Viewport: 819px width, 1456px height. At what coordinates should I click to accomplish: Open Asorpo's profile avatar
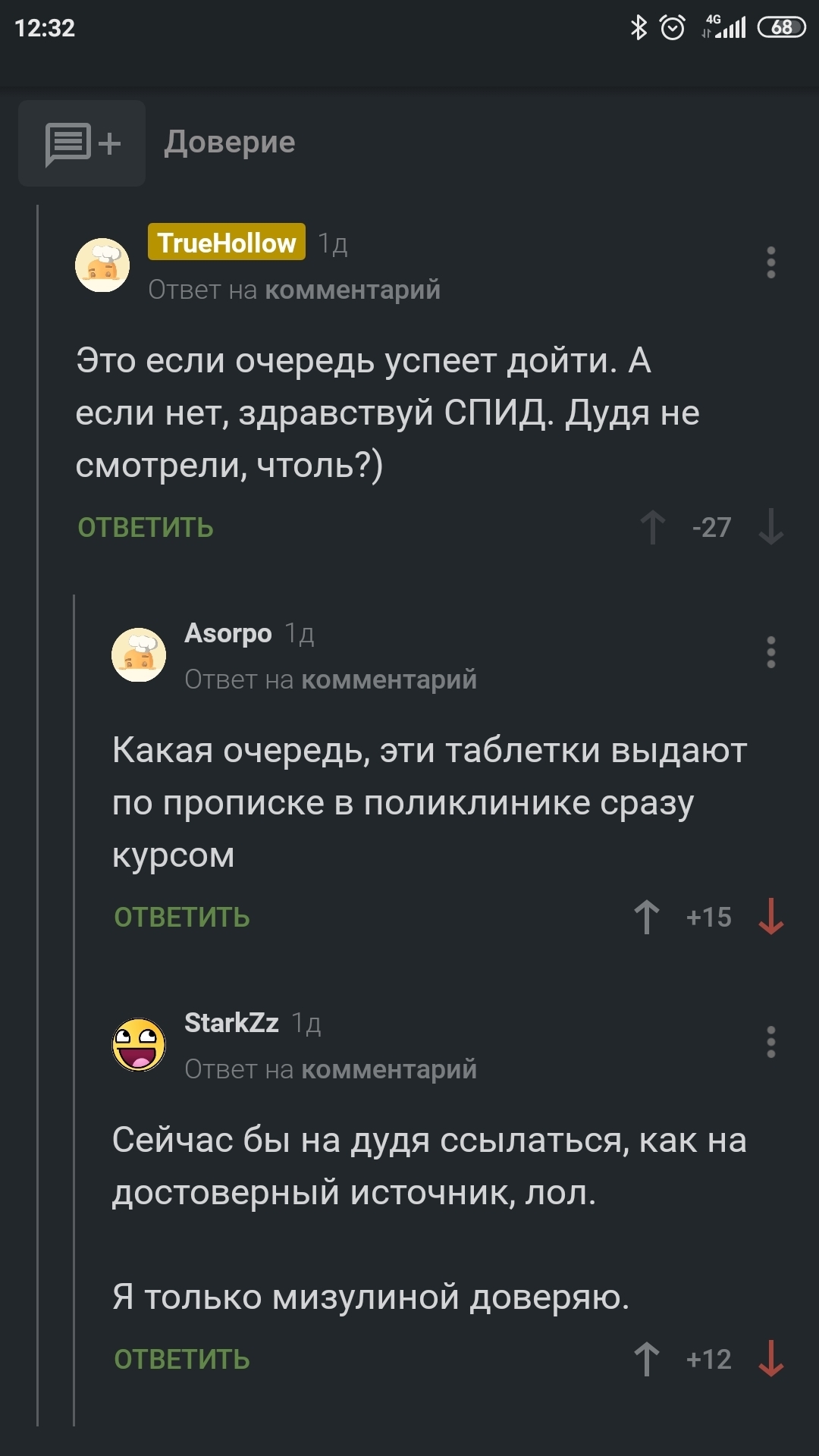click(x=139, y=654)
